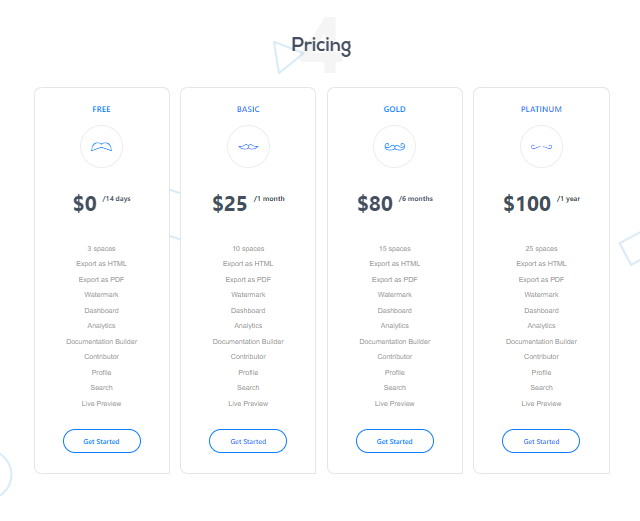Choose Get Started under the Gold plan
The image size is (640, 521).
pyautogui.click(x=395, y=441)
